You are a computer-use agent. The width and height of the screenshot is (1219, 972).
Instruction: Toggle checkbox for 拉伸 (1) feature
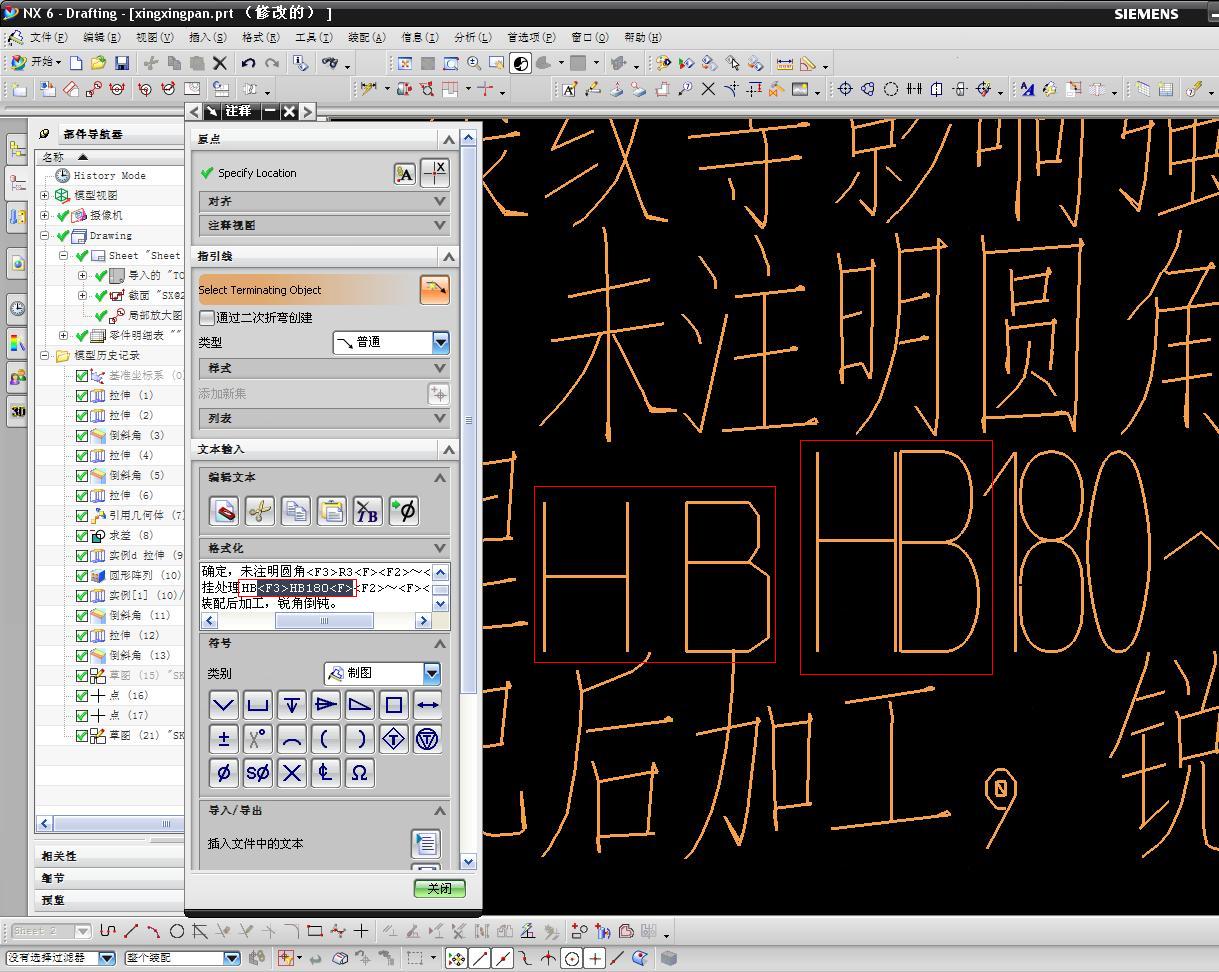82,396
